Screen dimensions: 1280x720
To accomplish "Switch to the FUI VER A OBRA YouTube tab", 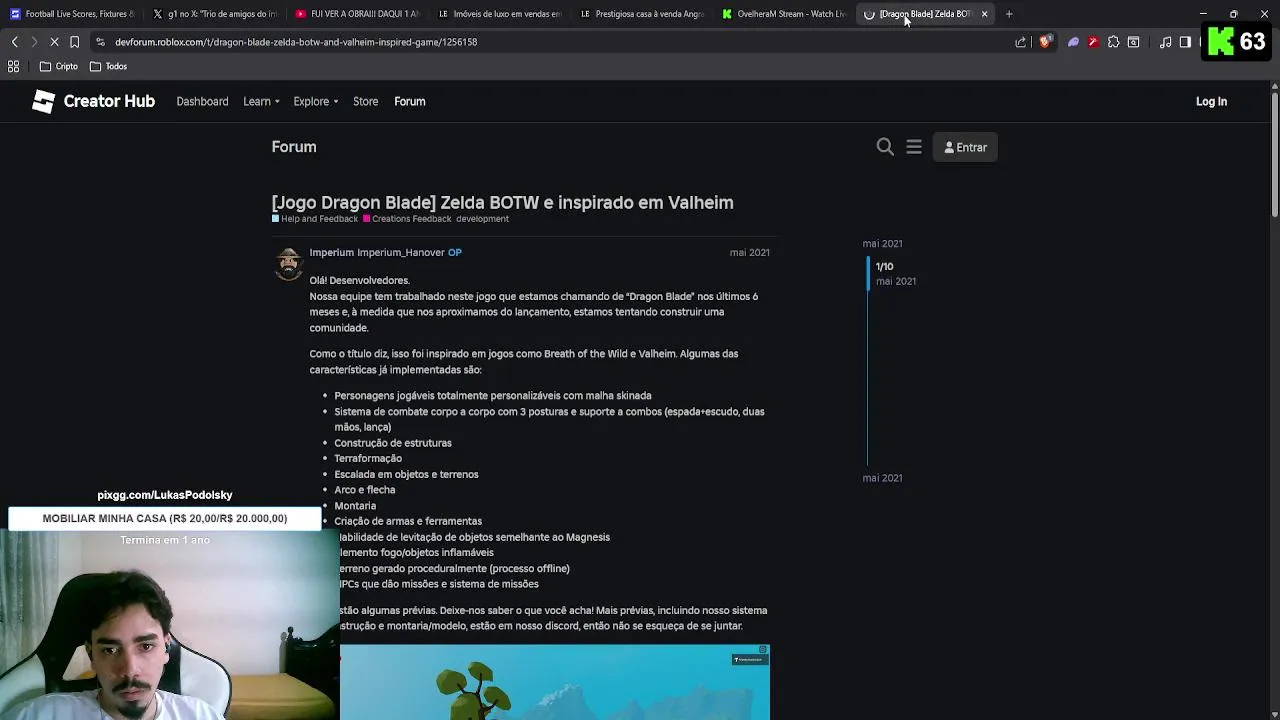I will click(357, 14).
